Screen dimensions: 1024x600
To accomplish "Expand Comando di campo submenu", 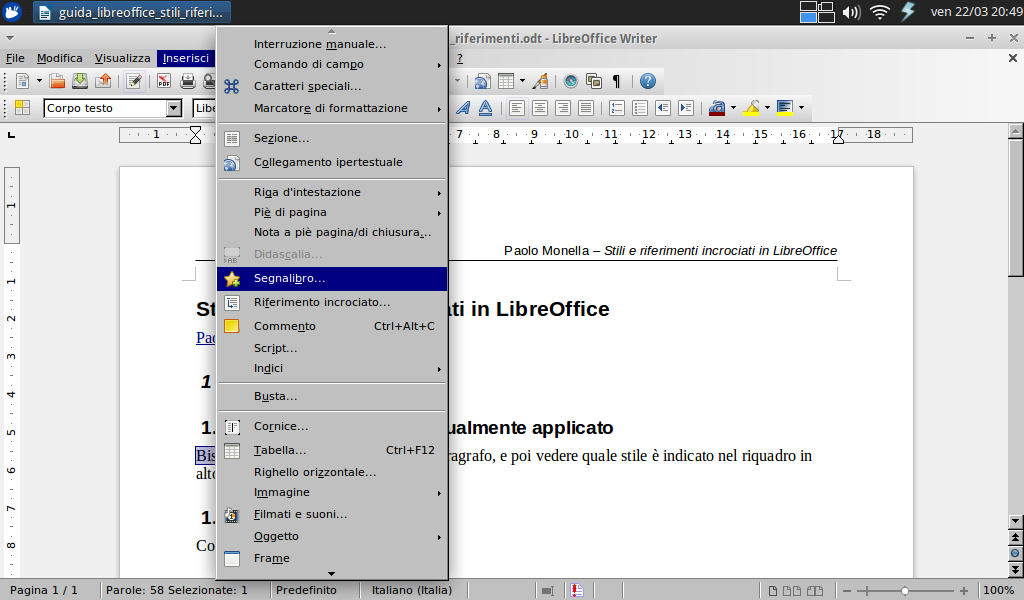I will click(332, 64).
